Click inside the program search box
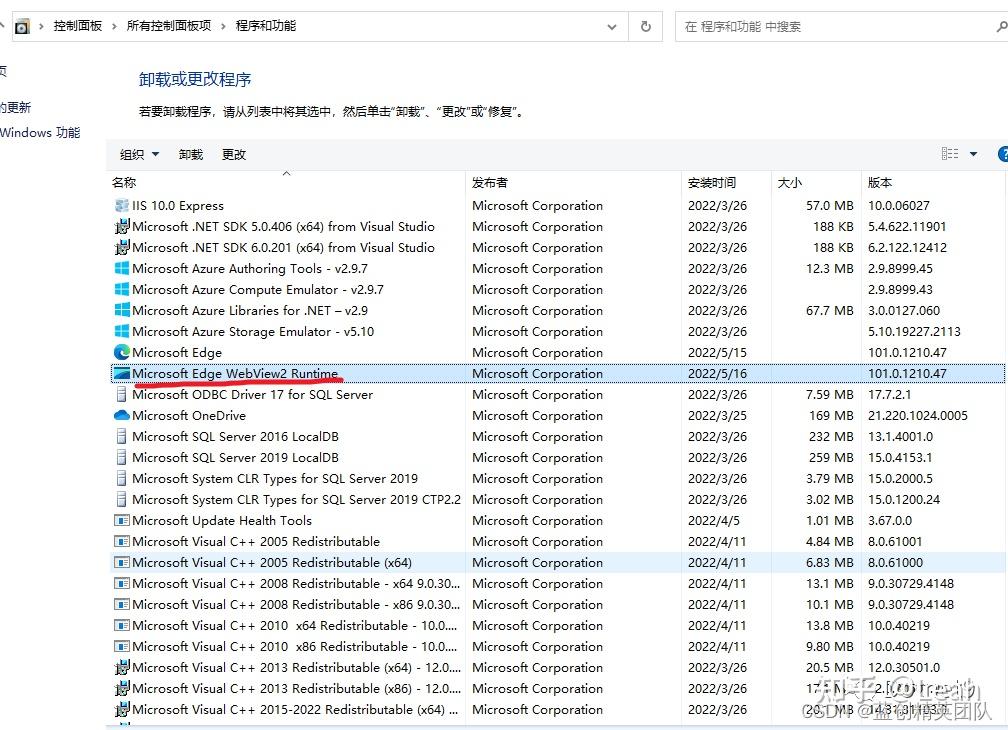Viewport: 1008px width, 730px height. (840, 26)
